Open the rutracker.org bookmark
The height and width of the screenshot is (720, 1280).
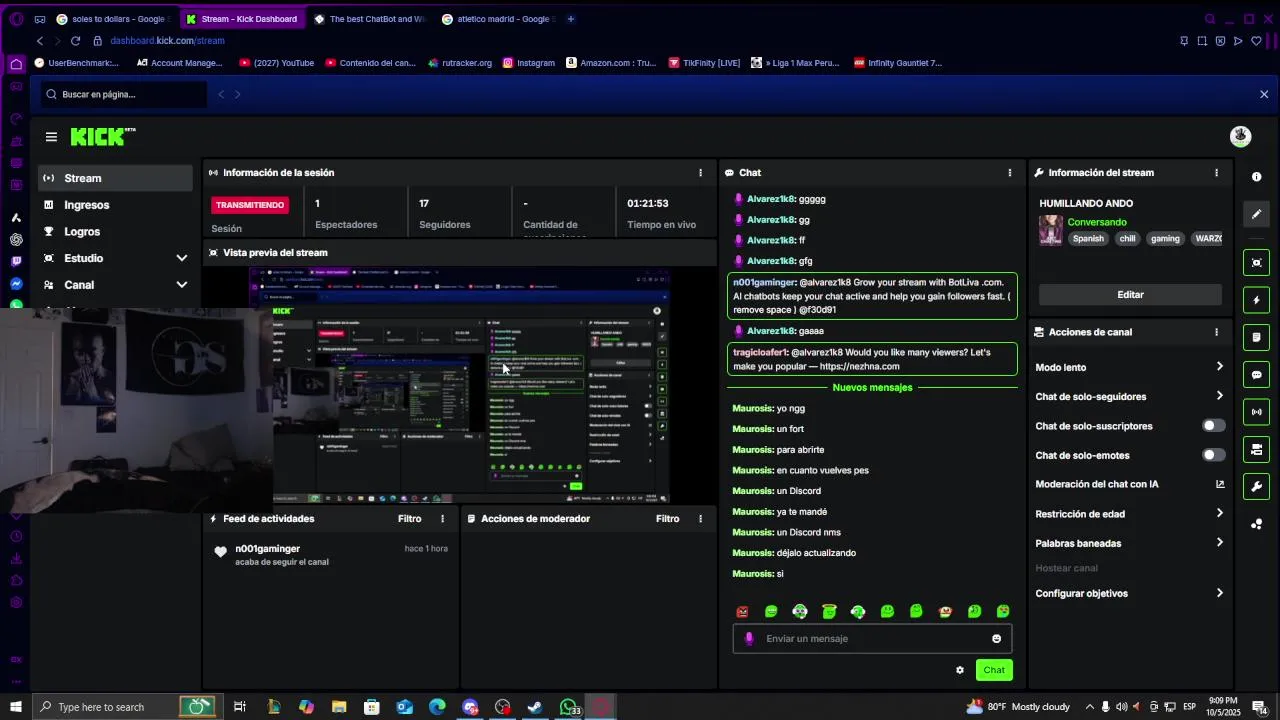460,63
